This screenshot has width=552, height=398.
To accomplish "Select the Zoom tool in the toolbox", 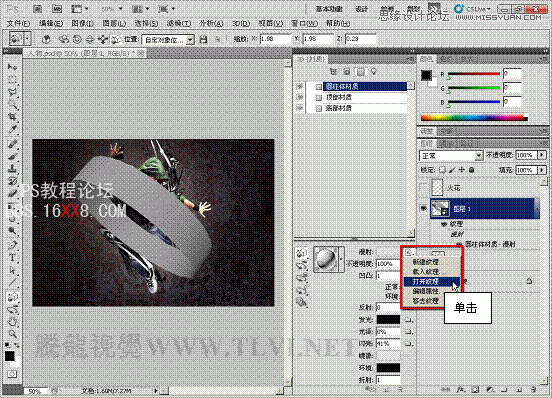I will pyautogui.click(x=12, y=334).
